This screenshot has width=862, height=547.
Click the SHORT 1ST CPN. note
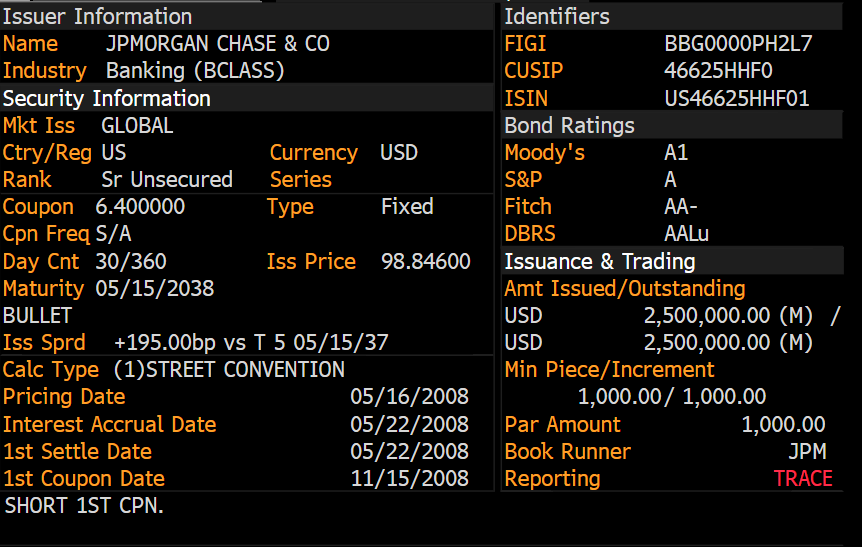(85, 506)
